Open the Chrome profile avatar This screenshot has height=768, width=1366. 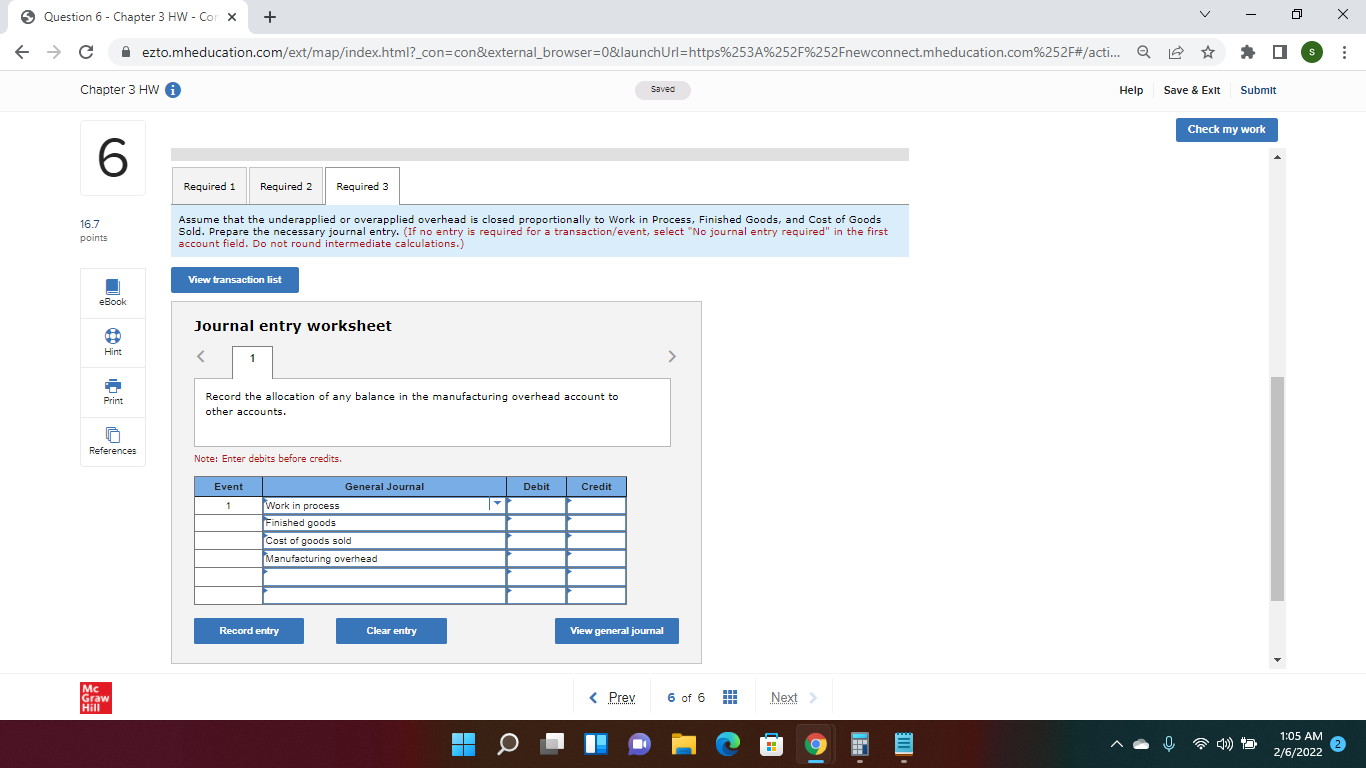1312,52
